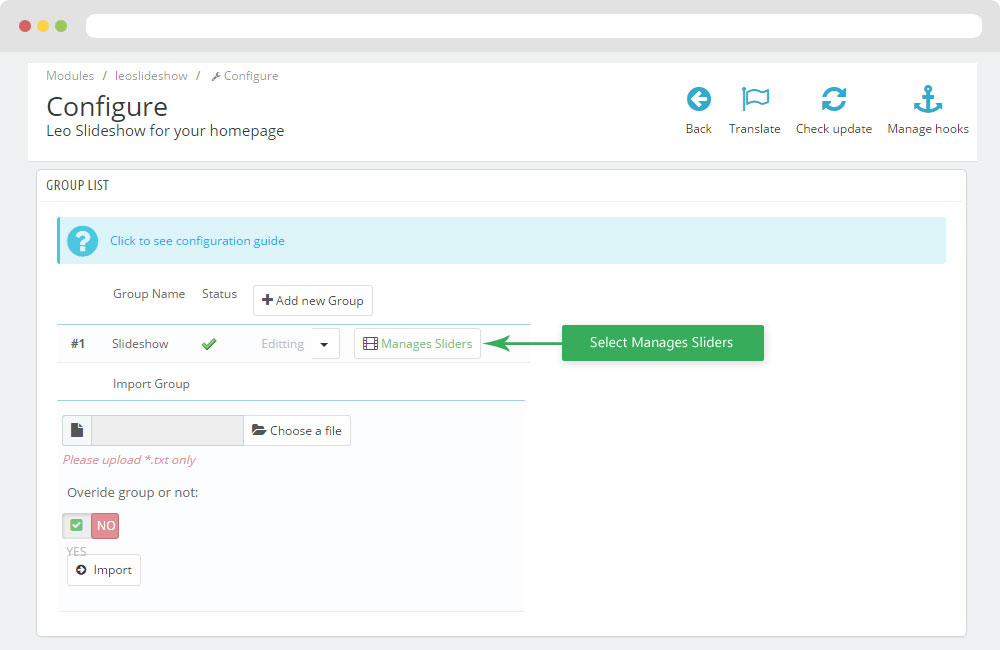Click the Import Group label
This screenshot has height=650, width=1000.
coord(151,384)
